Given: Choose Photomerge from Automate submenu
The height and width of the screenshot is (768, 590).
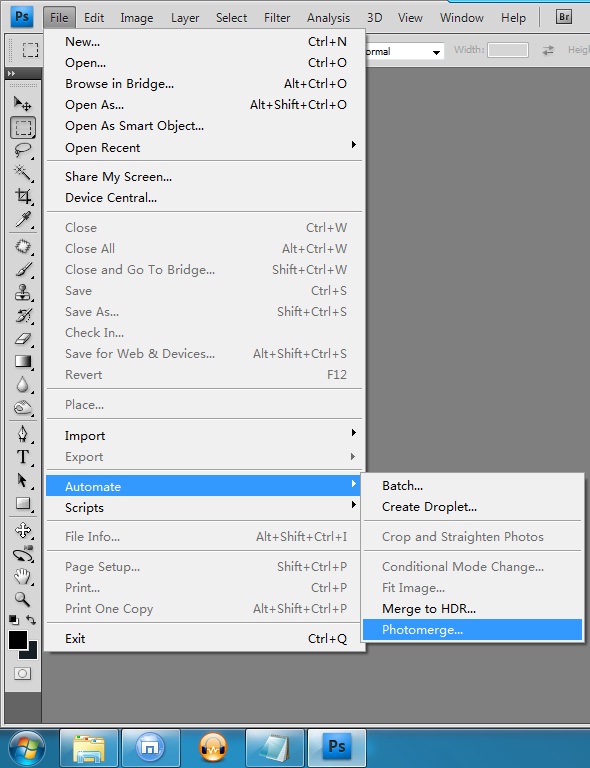Looking at the screenshot, I should pos(472,630).
